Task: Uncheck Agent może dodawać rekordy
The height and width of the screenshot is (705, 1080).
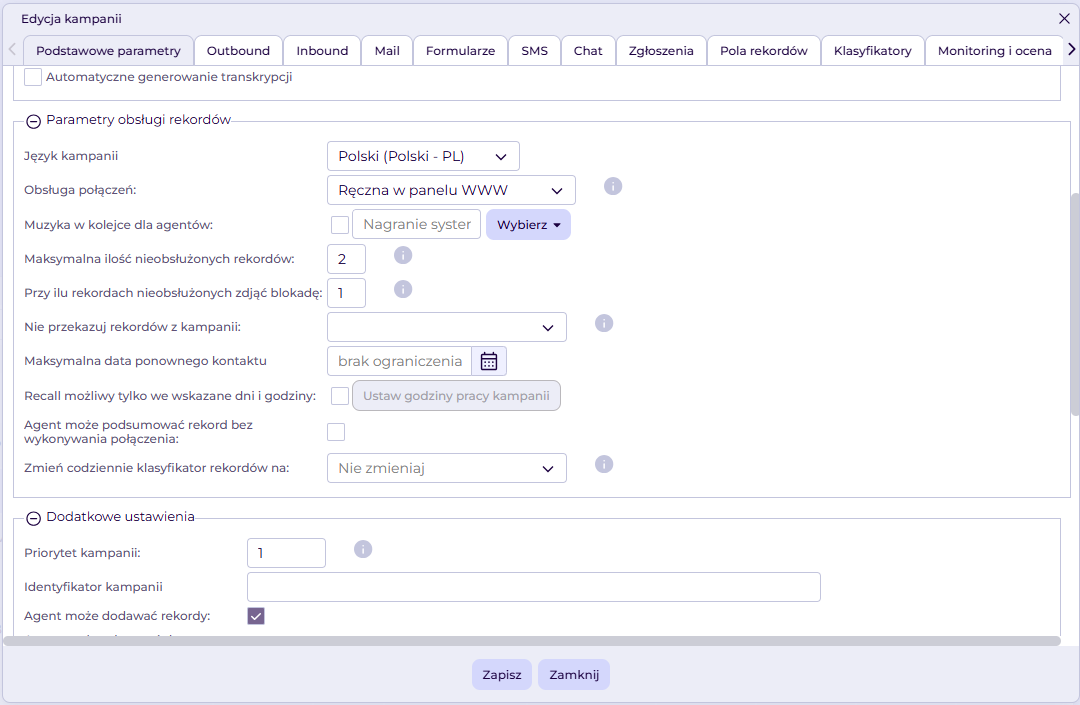Action: click(x=256, y=616)
